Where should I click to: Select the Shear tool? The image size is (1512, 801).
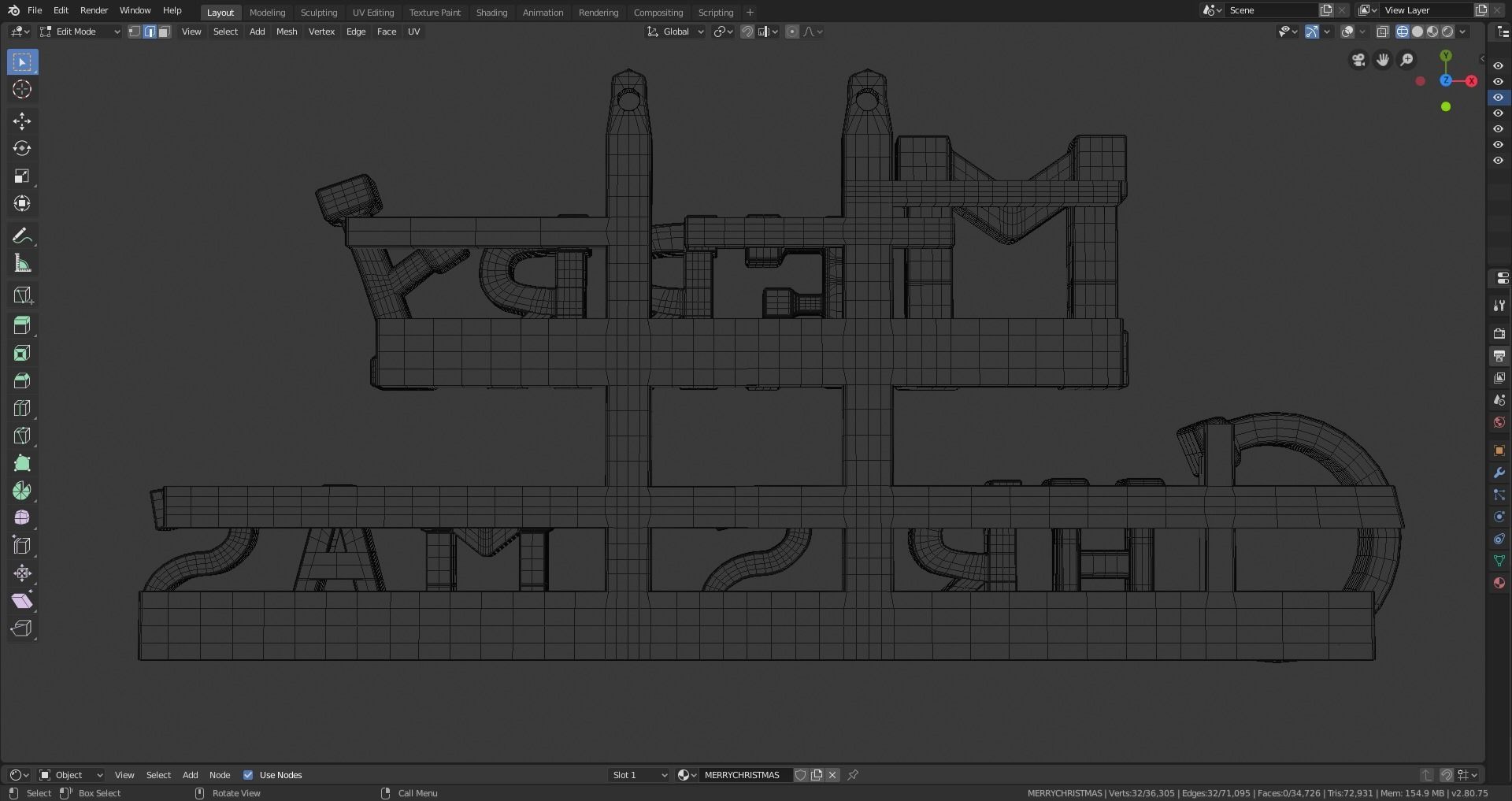(x=22, y=600)
